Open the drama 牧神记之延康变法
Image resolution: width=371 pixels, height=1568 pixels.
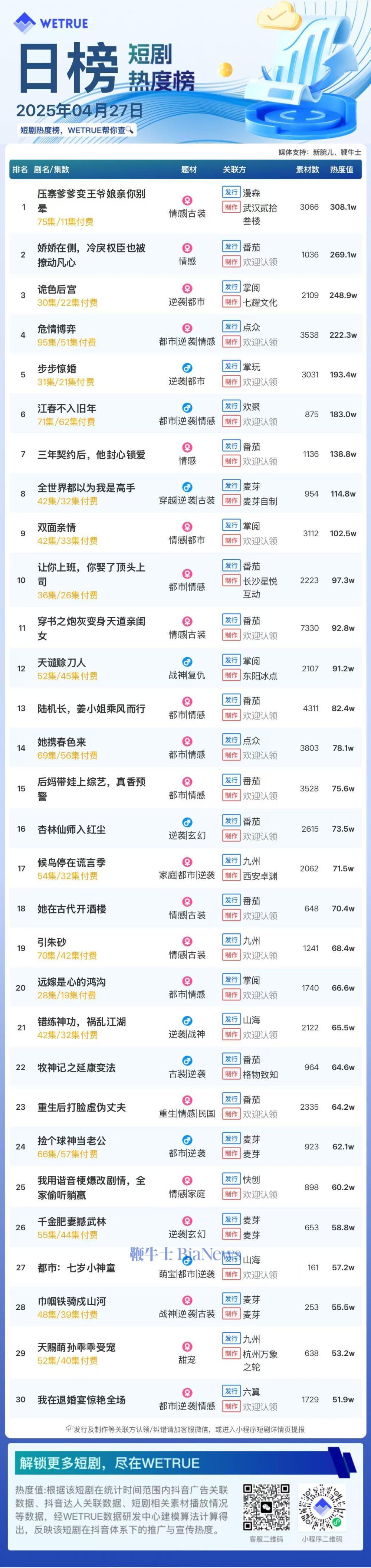click(x=77, y=1068)
